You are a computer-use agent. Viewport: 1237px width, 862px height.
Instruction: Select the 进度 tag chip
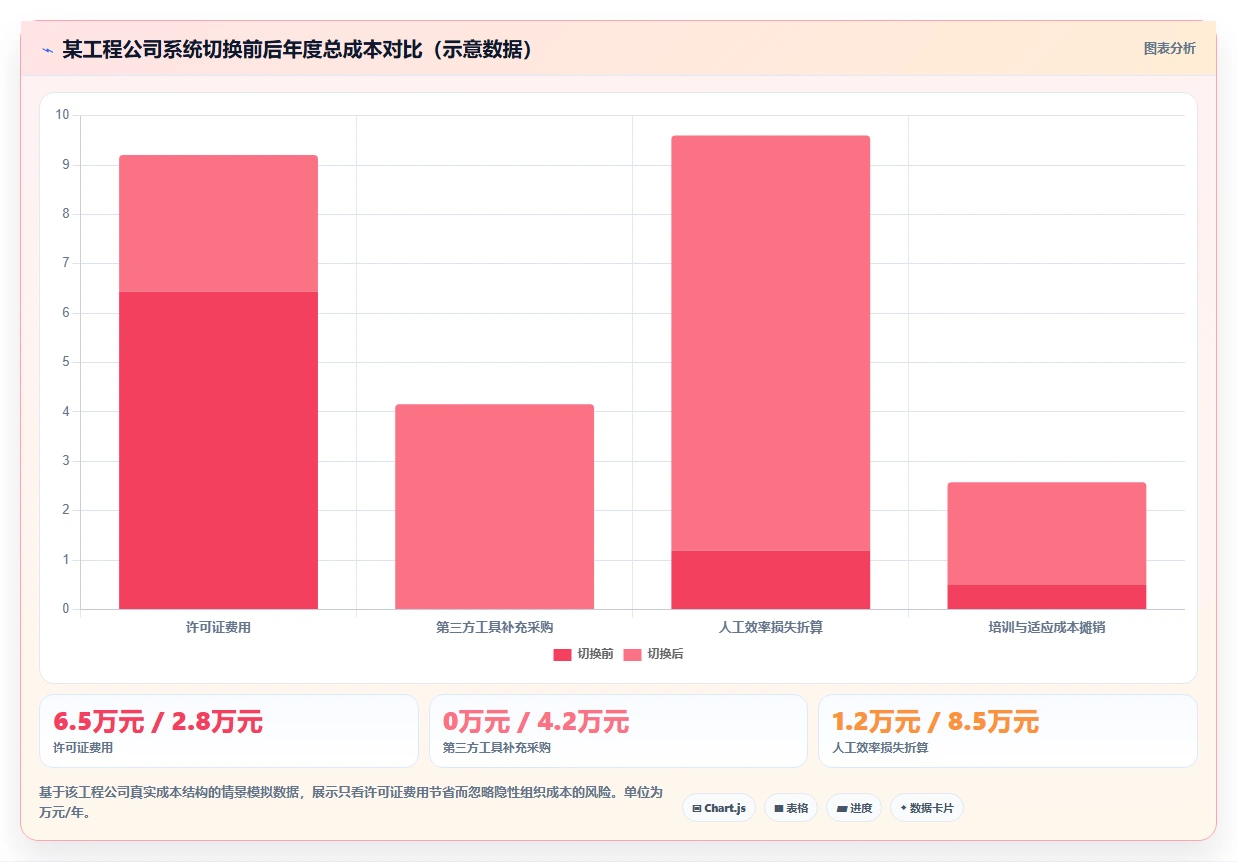[x=854, y=808]
